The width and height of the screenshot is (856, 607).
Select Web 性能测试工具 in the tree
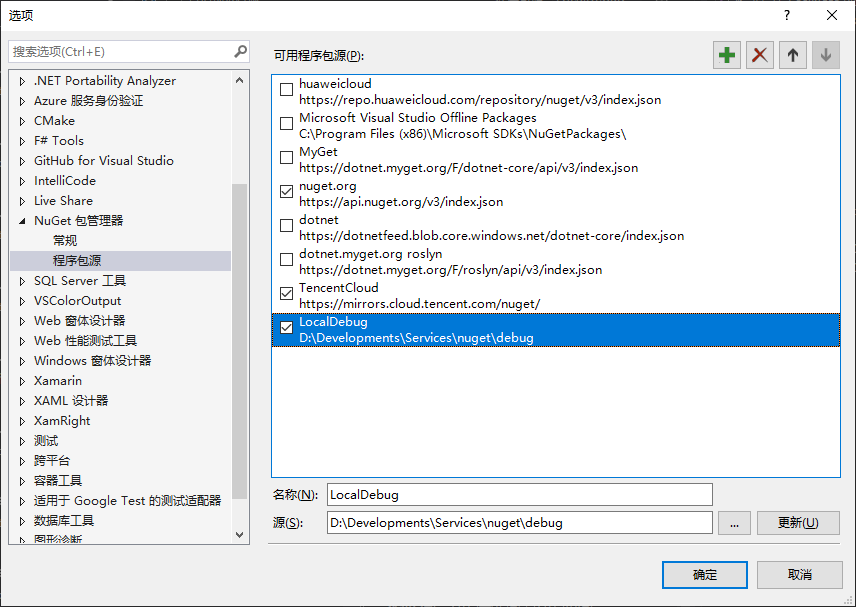85,341
